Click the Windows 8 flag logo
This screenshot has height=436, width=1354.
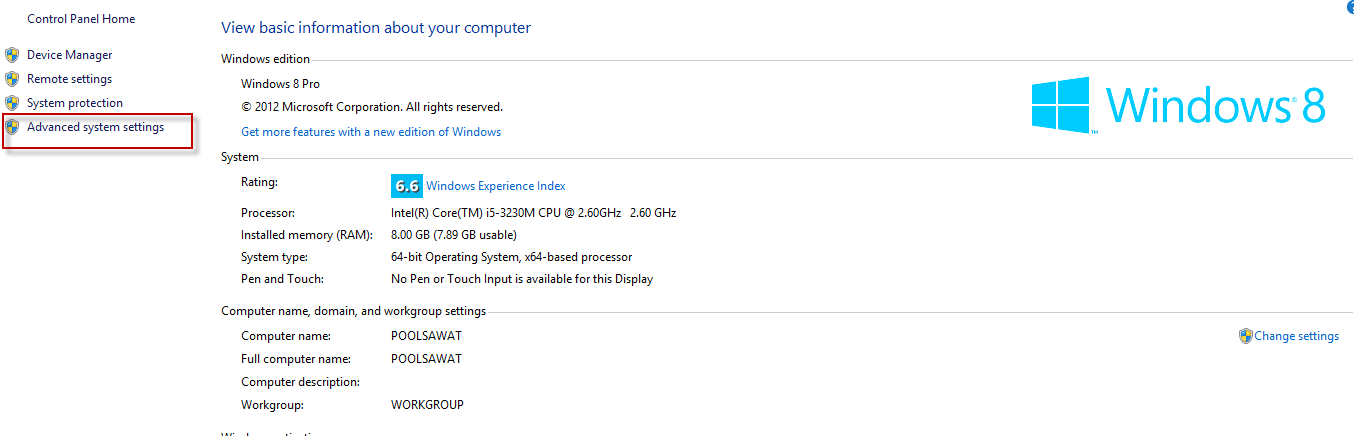click(1061, 105)
